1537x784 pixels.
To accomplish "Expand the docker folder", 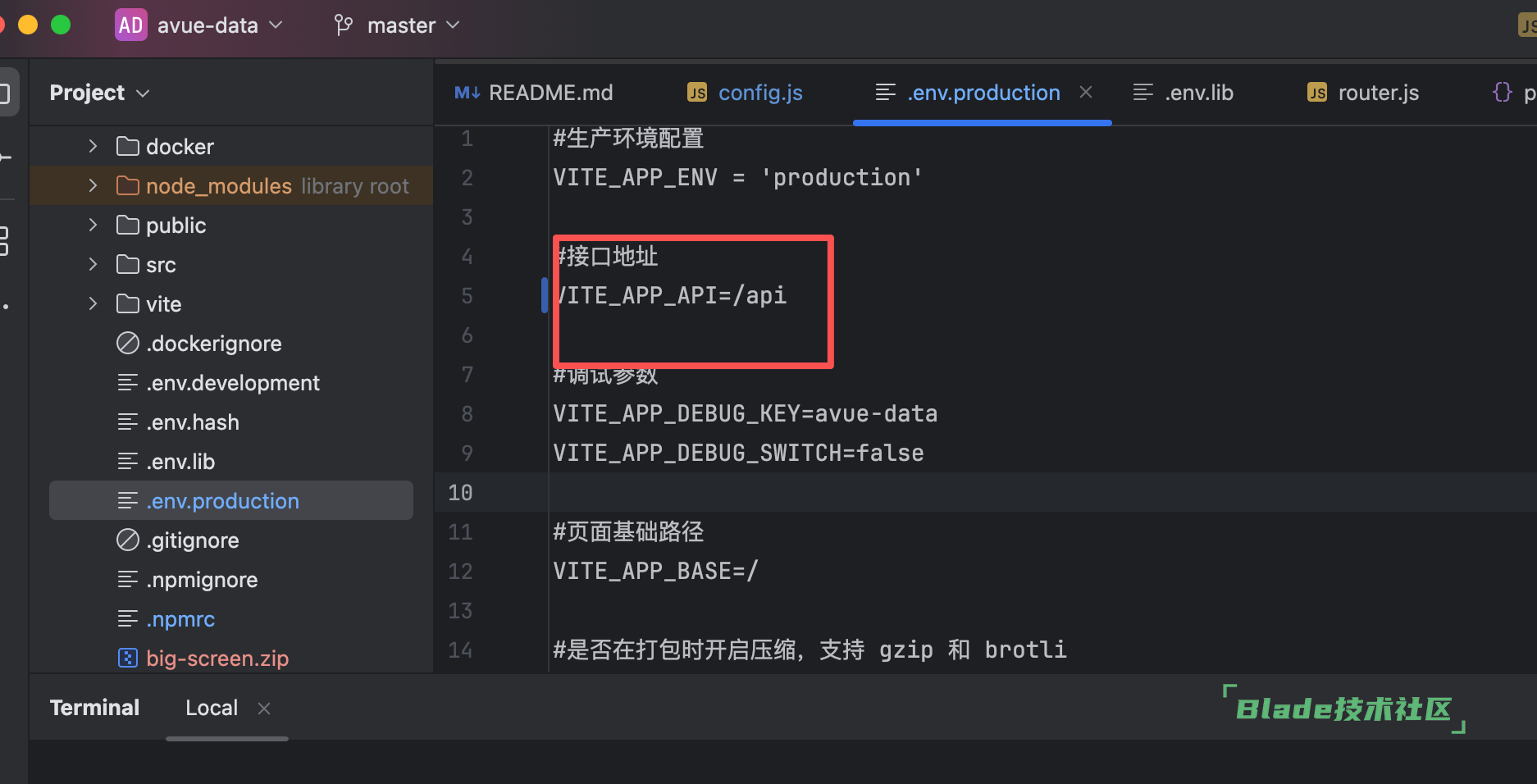I will 93,147.
